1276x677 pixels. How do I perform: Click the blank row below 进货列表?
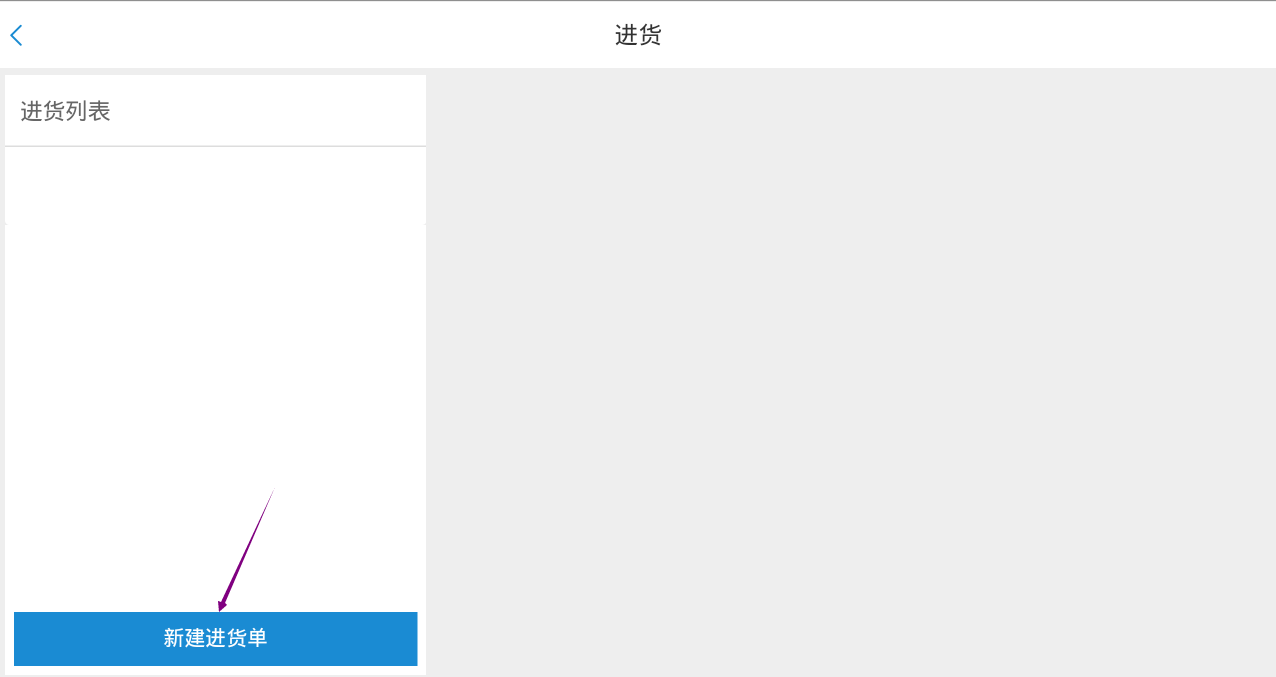coord(215,186)
